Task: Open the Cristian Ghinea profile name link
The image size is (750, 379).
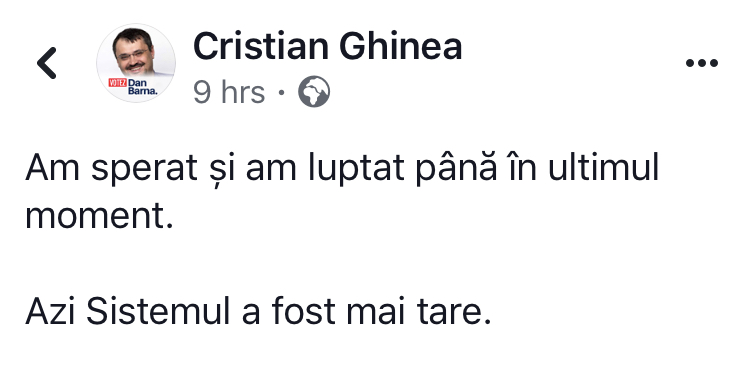Action: click(x=328, y=46)
